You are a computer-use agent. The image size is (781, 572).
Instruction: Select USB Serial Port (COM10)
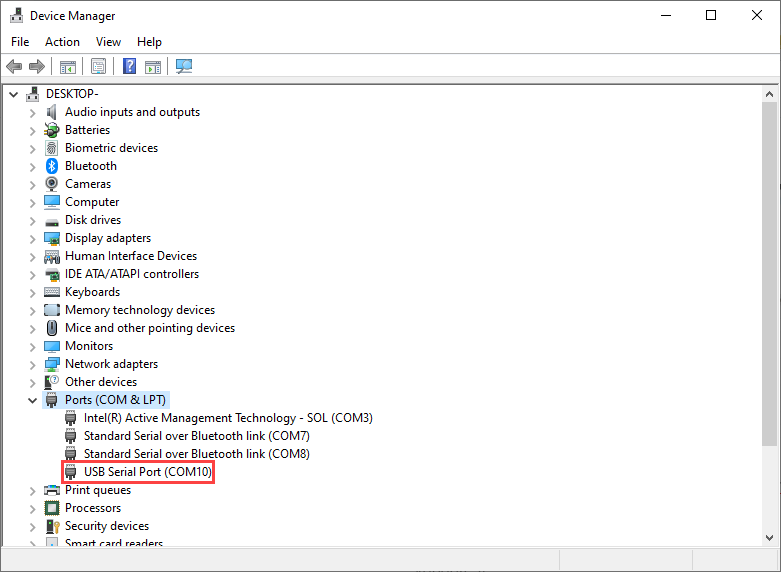click(148, 472)
